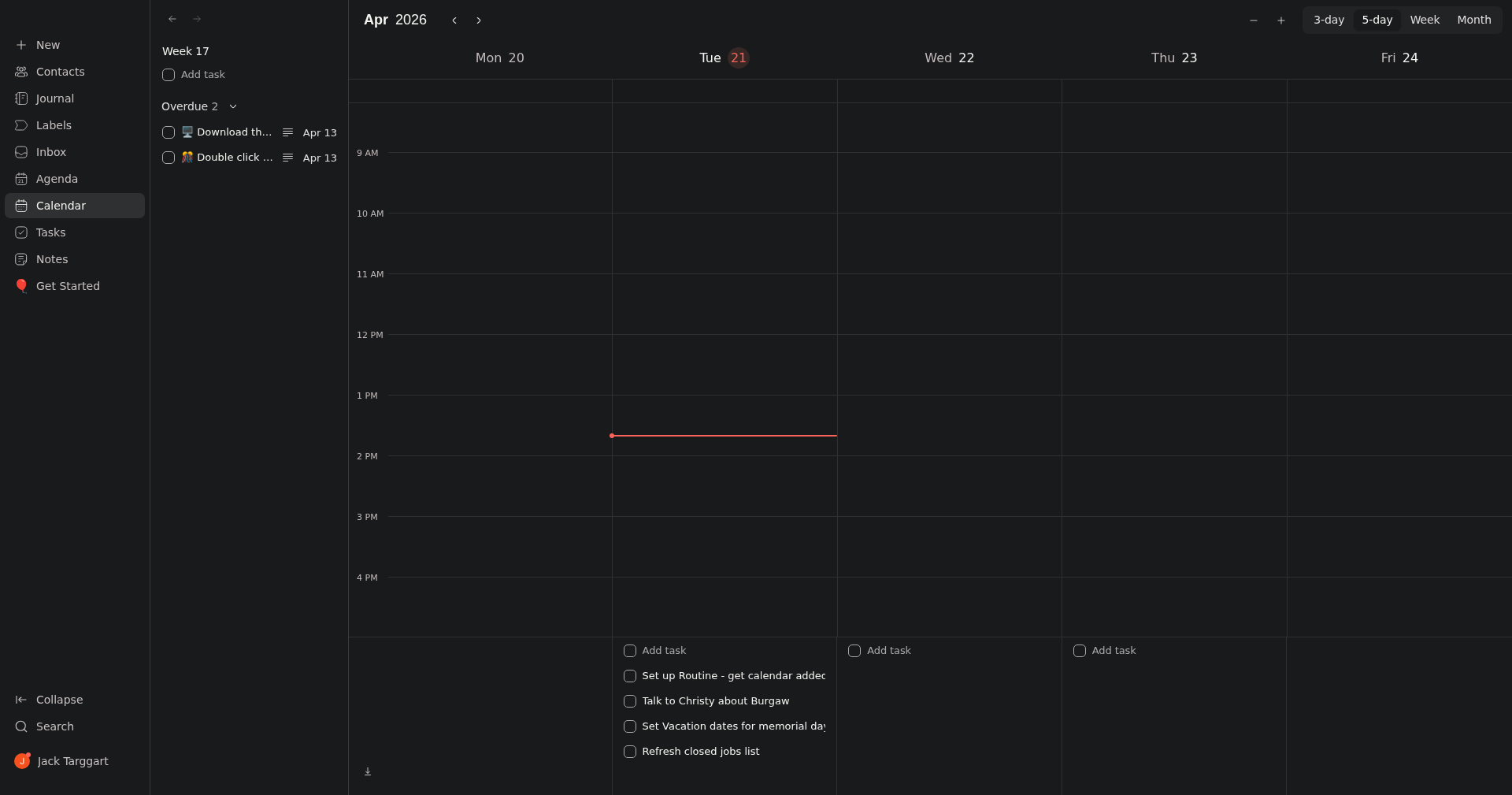Click the Collapse sidebar icon

tap(21, 700)
